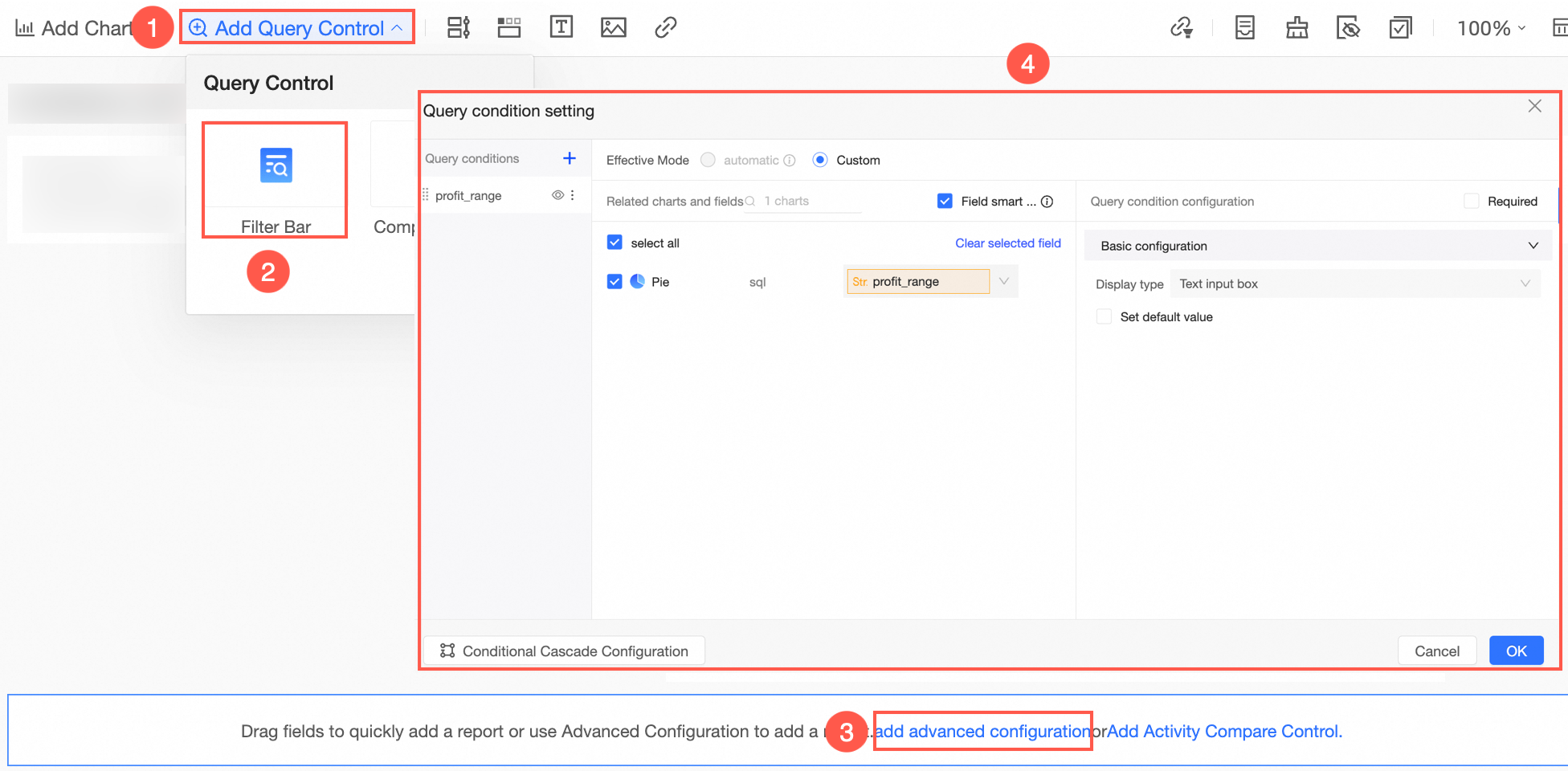Insert an image from the toolbar
Image resolution: width=1568 pixels, height=771 pixels.
[x=614, y=28]
